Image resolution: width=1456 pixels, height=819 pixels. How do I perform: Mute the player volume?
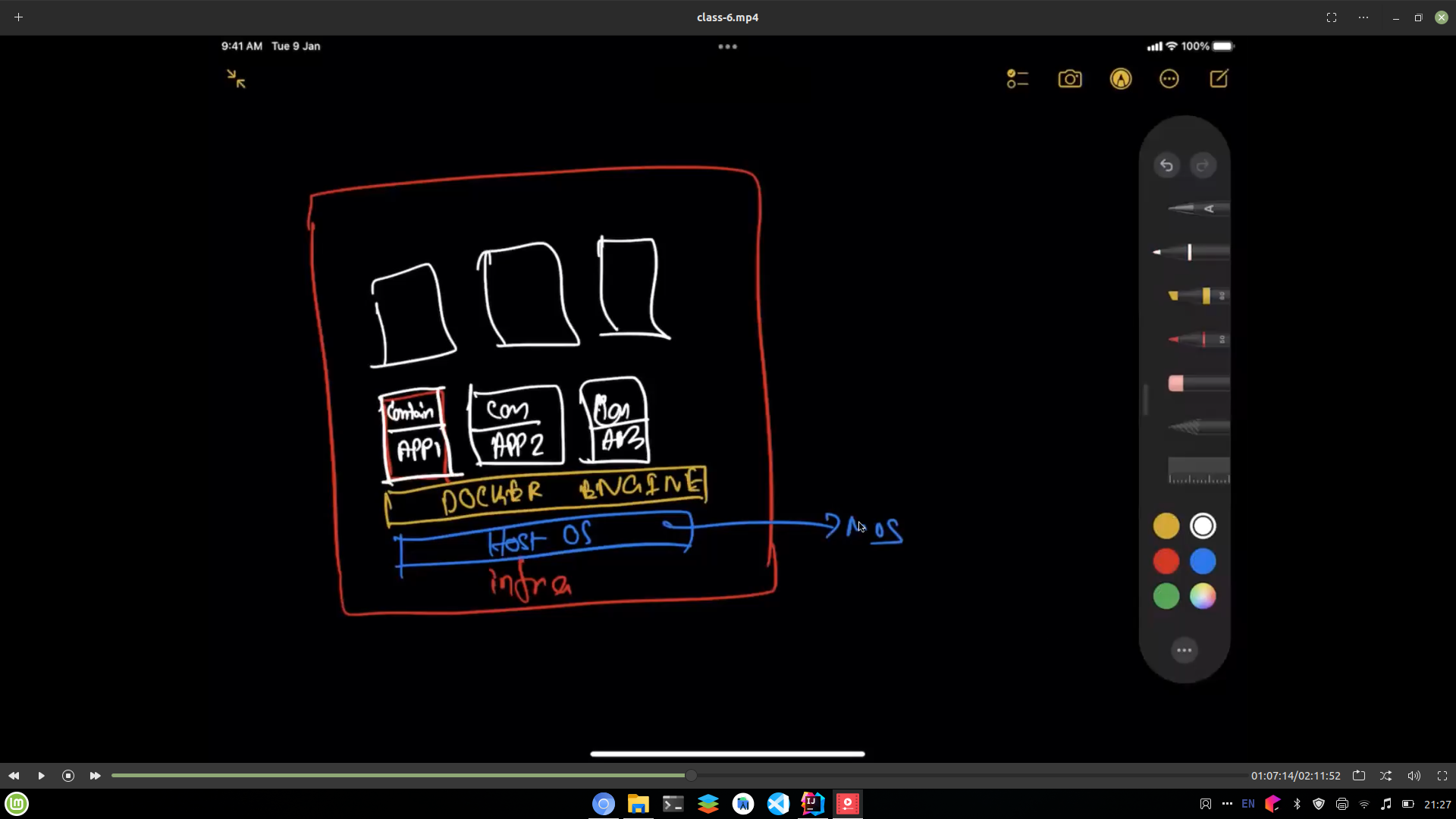tap(1414, 776)
